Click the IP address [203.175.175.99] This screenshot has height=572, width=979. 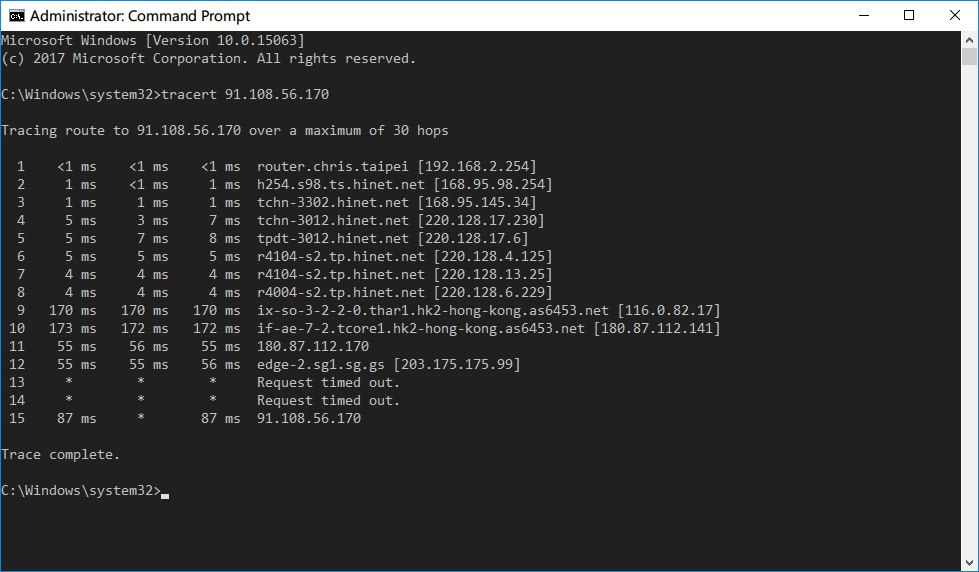(x=460, y=364)
